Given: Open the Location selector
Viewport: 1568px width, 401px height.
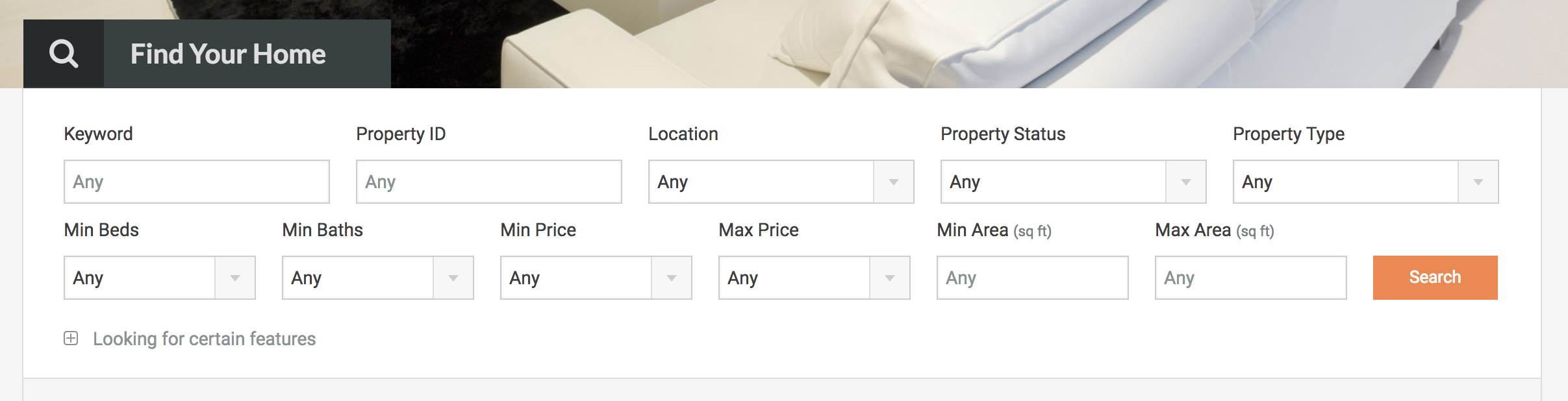Looking at the screenshot, I should tap(779, 182).
